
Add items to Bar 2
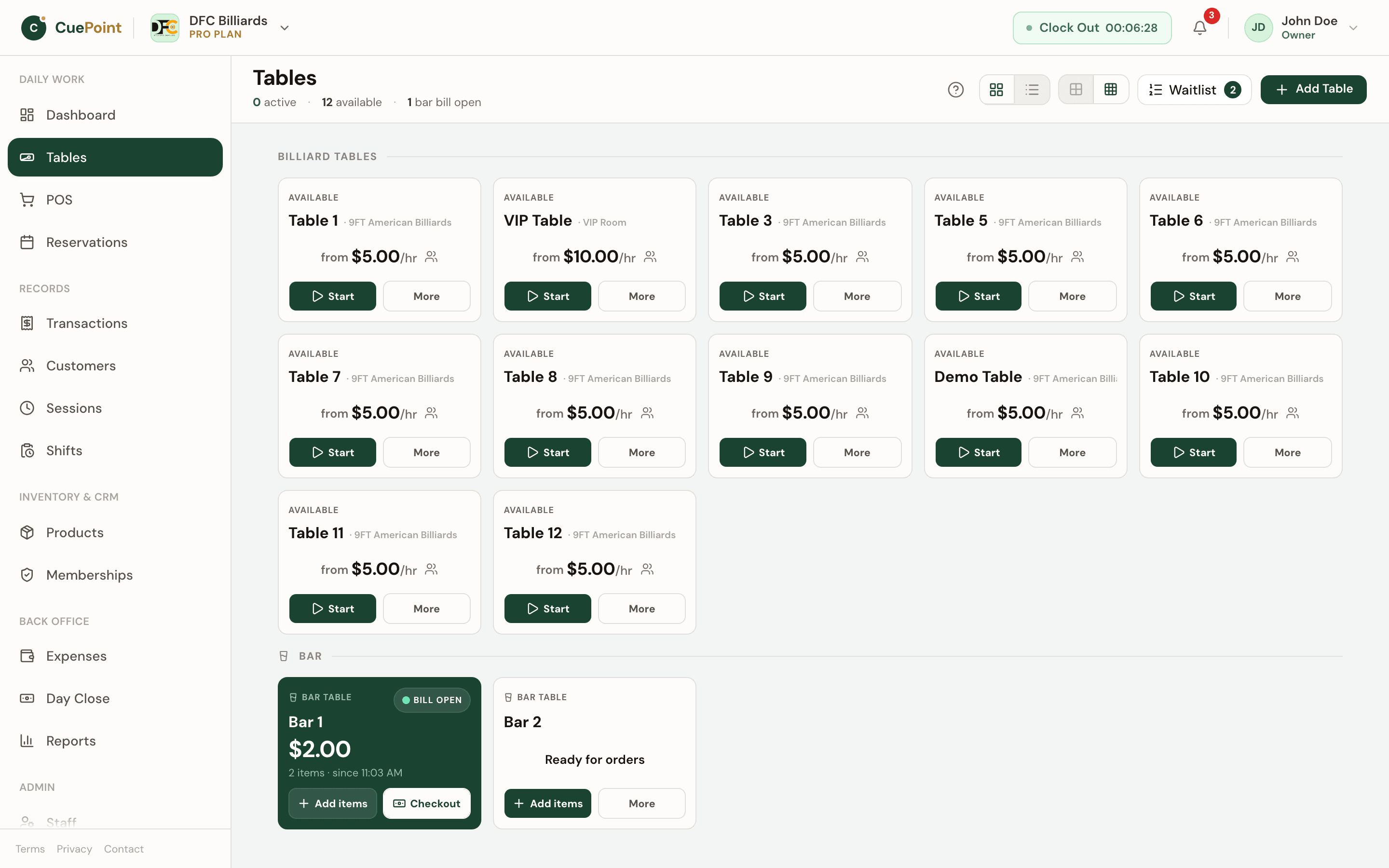[547, 804]
